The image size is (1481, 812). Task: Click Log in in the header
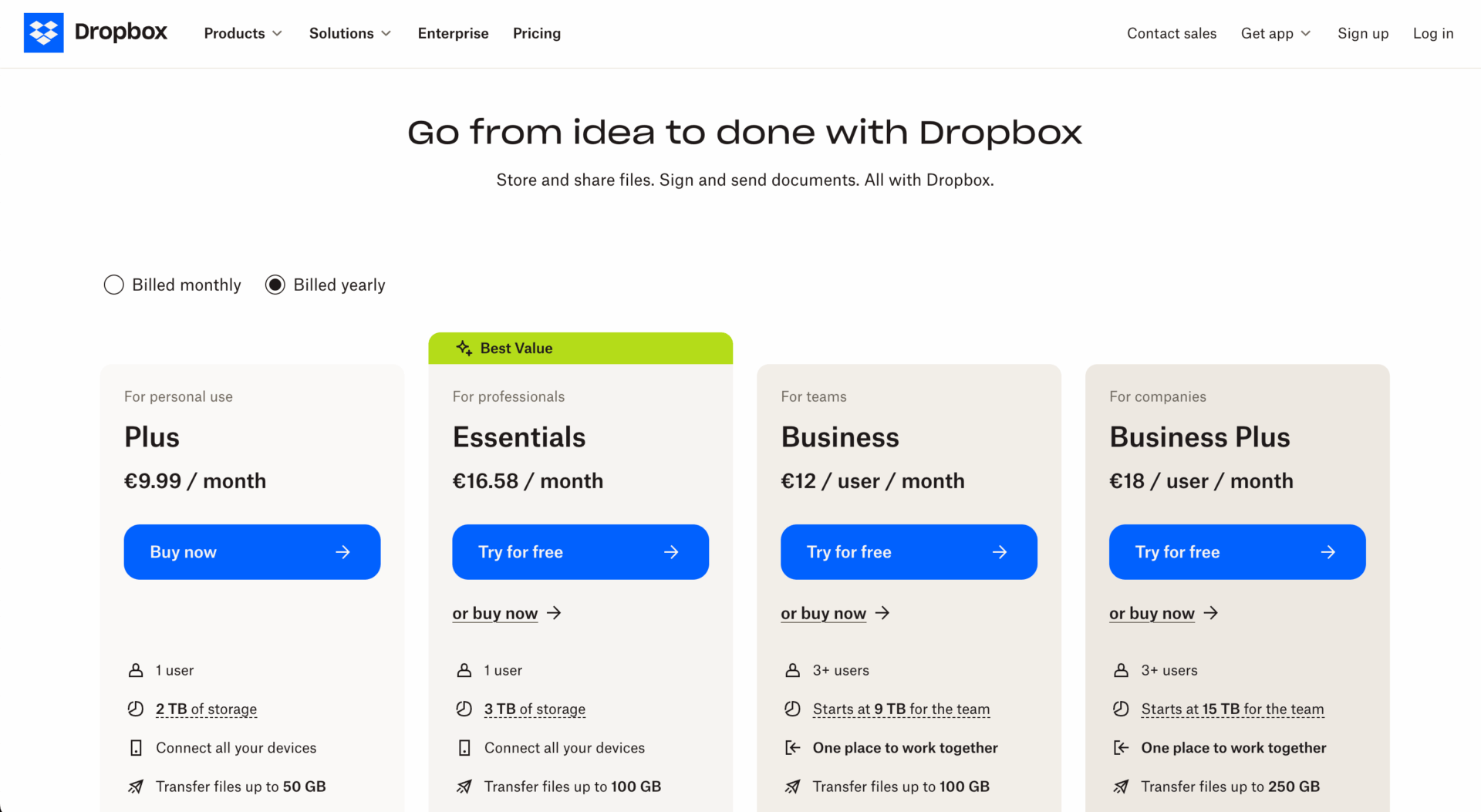coord(1433,33)
